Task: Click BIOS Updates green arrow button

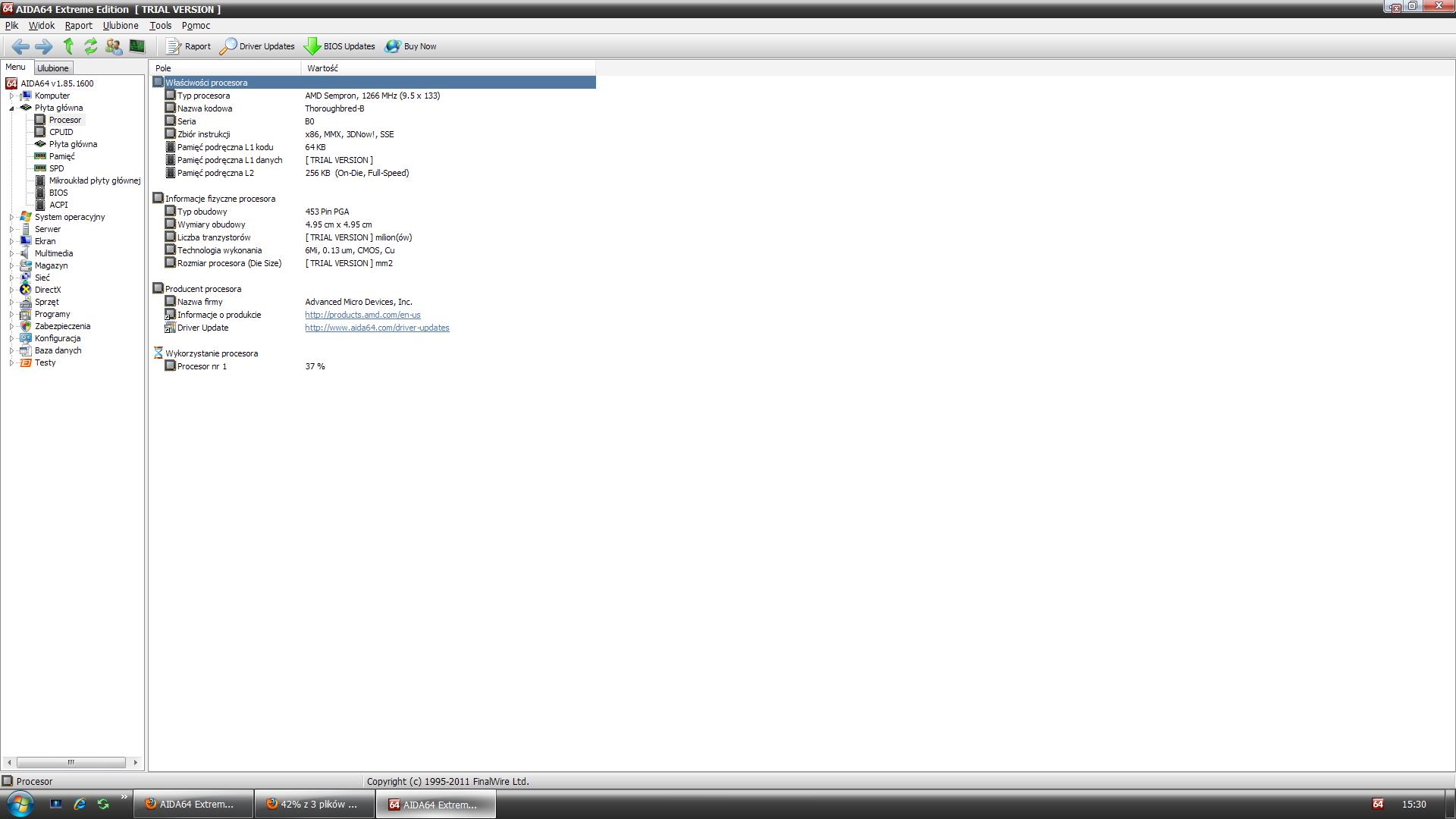Action: [x=340, y=47]
